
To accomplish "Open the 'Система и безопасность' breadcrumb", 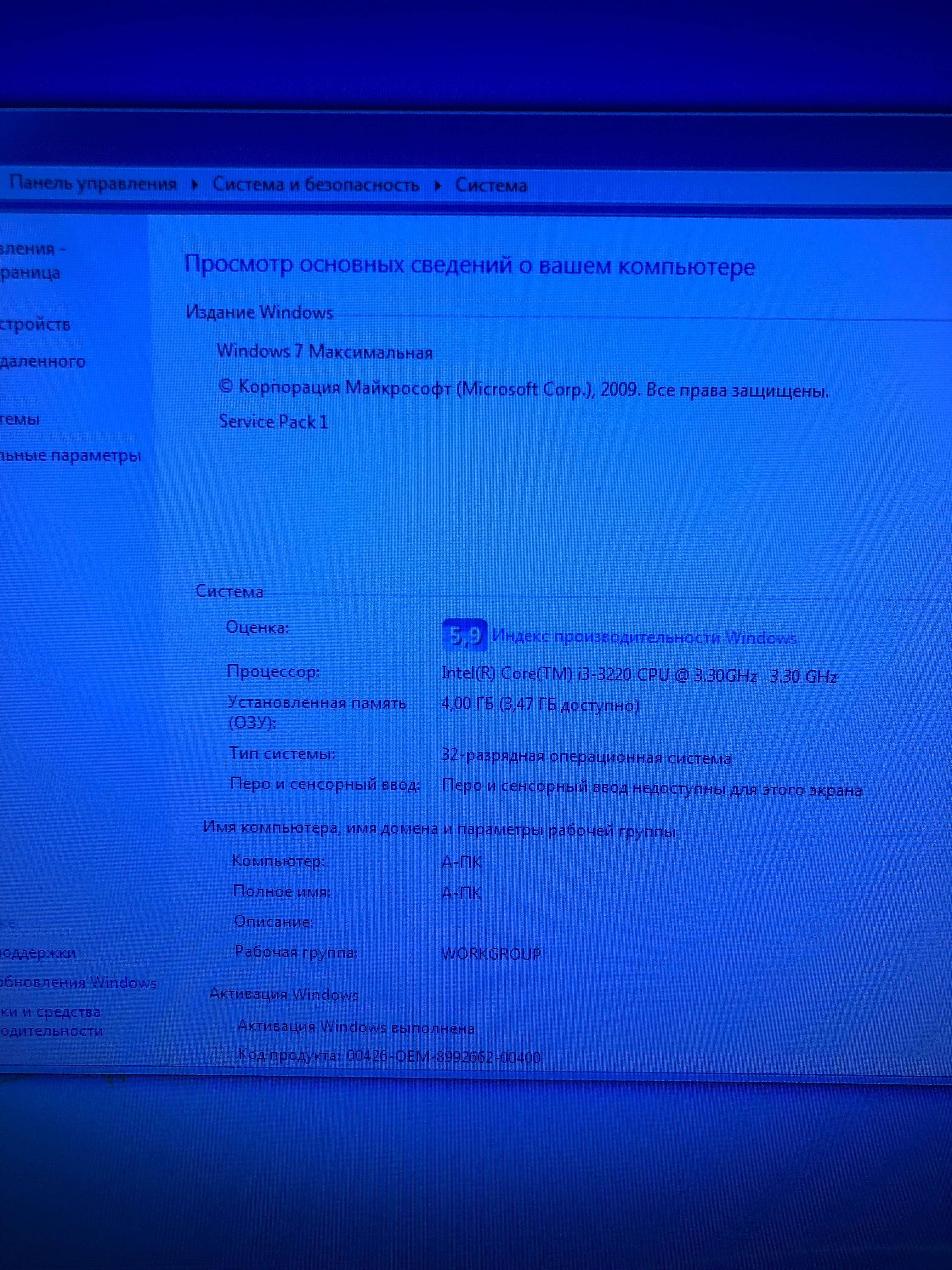I will [x=316, y=185].
